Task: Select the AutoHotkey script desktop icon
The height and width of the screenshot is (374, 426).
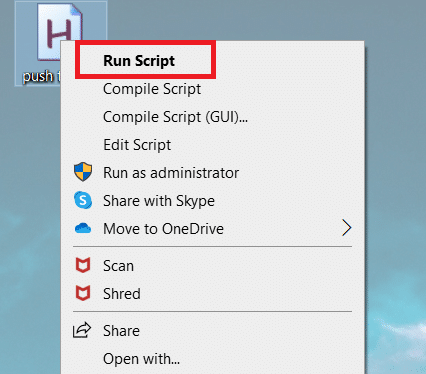Action: [59, 32]
